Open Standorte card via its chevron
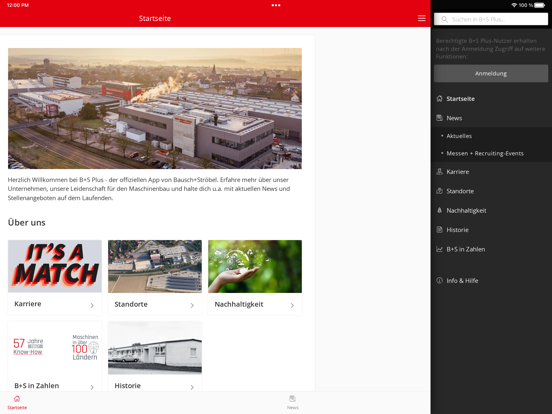This screenshot has height=414, width=552. pyautogui.click(x=192, y=305)
